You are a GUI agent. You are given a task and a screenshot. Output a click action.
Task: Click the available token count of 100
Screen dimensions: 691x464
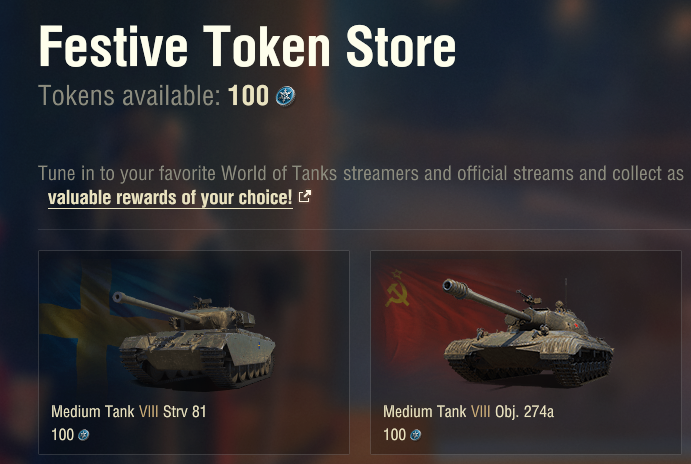pyautogui.click(x=248, y=96)
